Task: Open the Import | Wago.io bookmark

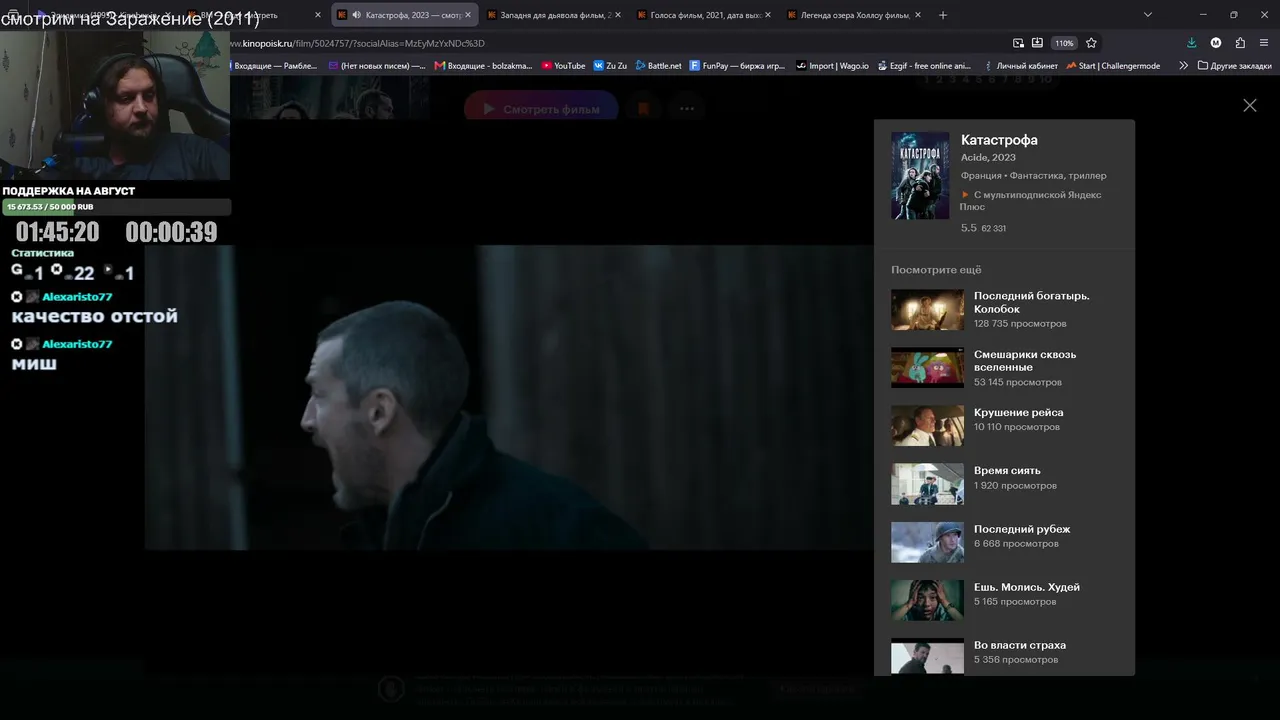Action: (x=833, y=66)
